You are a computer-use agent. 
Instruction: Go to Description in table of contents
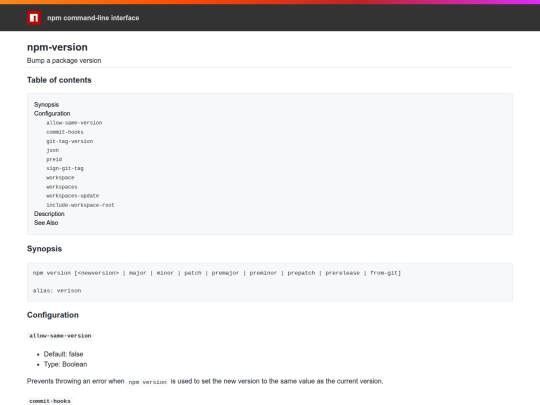49,214
